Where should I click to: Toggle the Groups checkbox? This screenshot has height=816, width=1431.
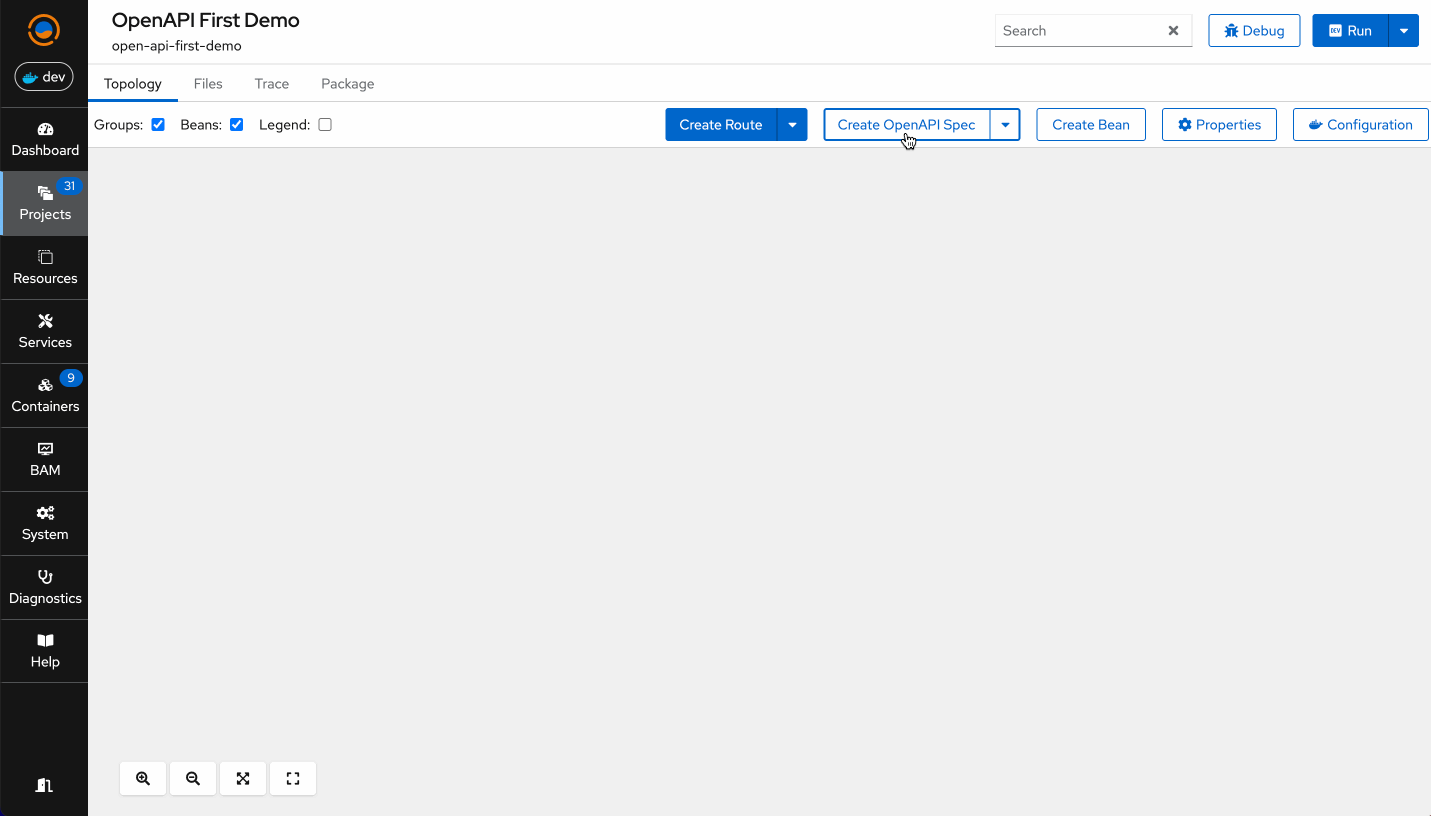tap(158, 125)
